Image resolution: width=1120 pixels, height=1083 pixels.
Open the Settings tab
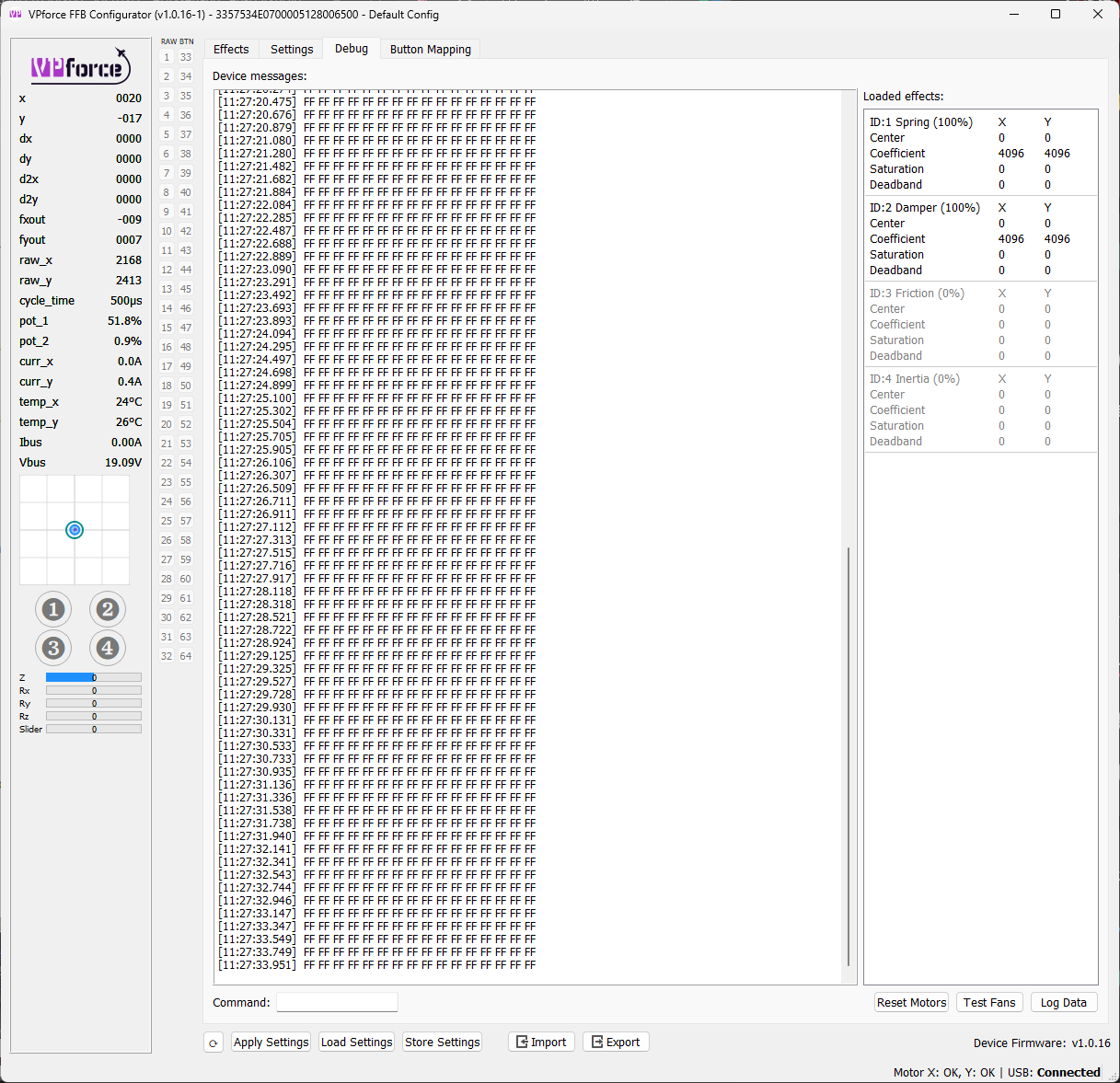pyautogui.click(x=292, y=50)
